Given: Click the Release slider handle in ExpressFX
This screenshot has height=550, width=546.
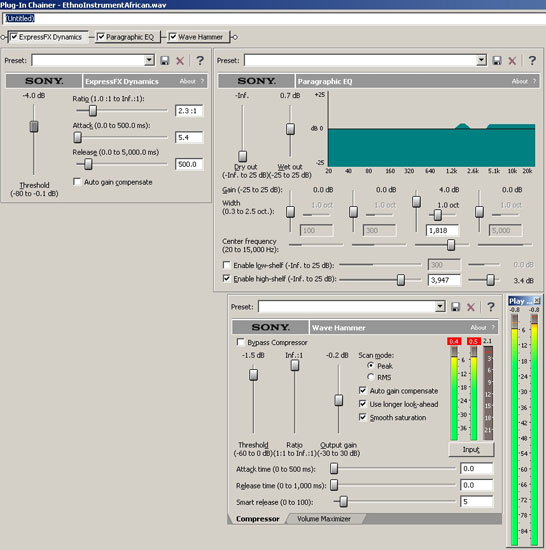Looking at the screenshot, I should [x=88, y=164].
